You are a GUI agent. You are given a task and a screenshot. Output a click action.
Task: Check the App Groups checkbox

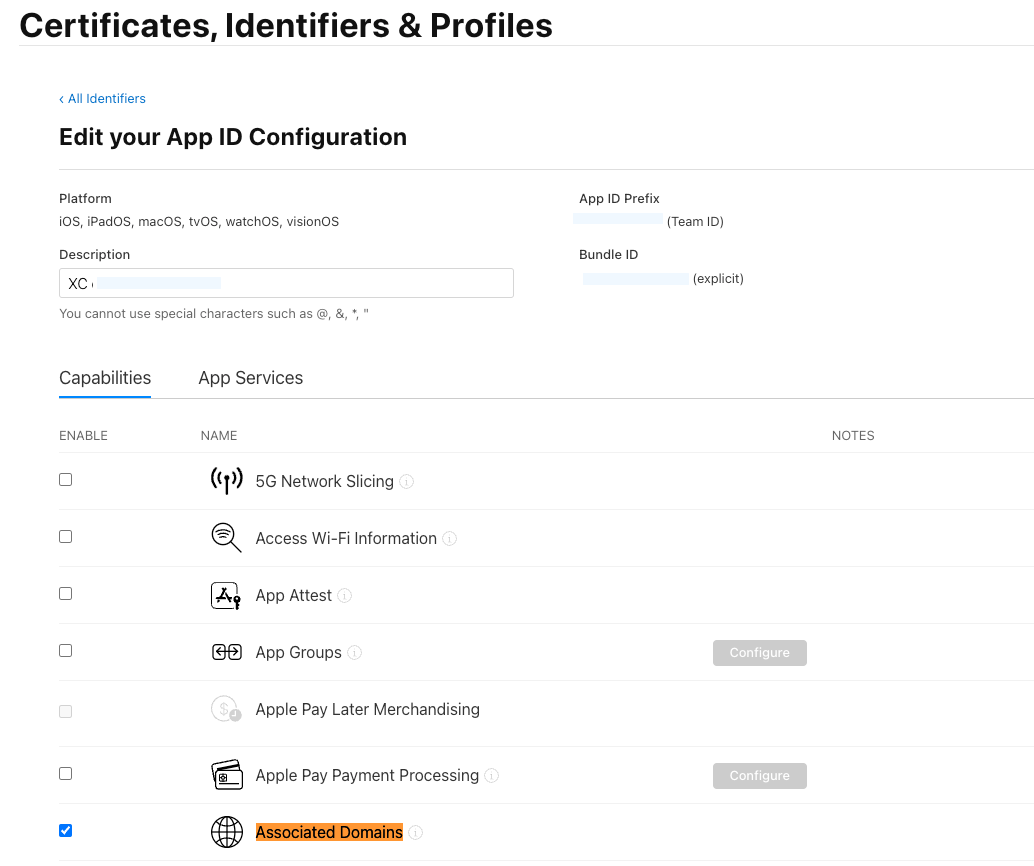pyautogui.click(x=65, y=650)
